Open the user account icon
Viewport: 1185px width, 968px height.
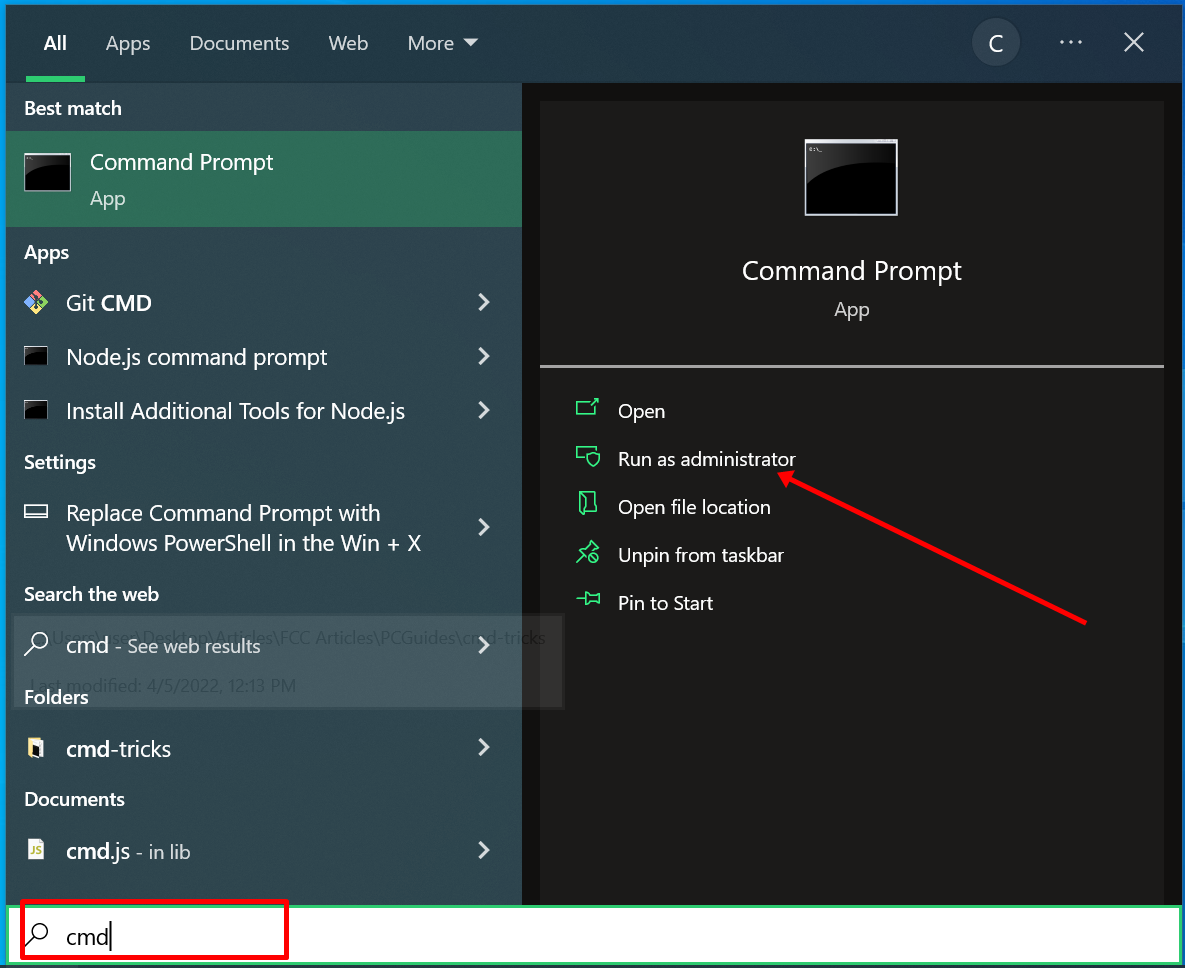point(995,42)
